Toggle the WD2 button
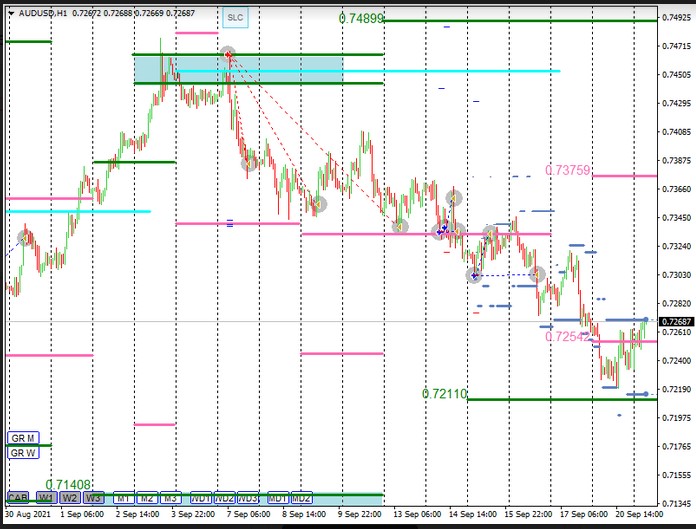Screen dimensions: 696x529 tap(224, 497)
